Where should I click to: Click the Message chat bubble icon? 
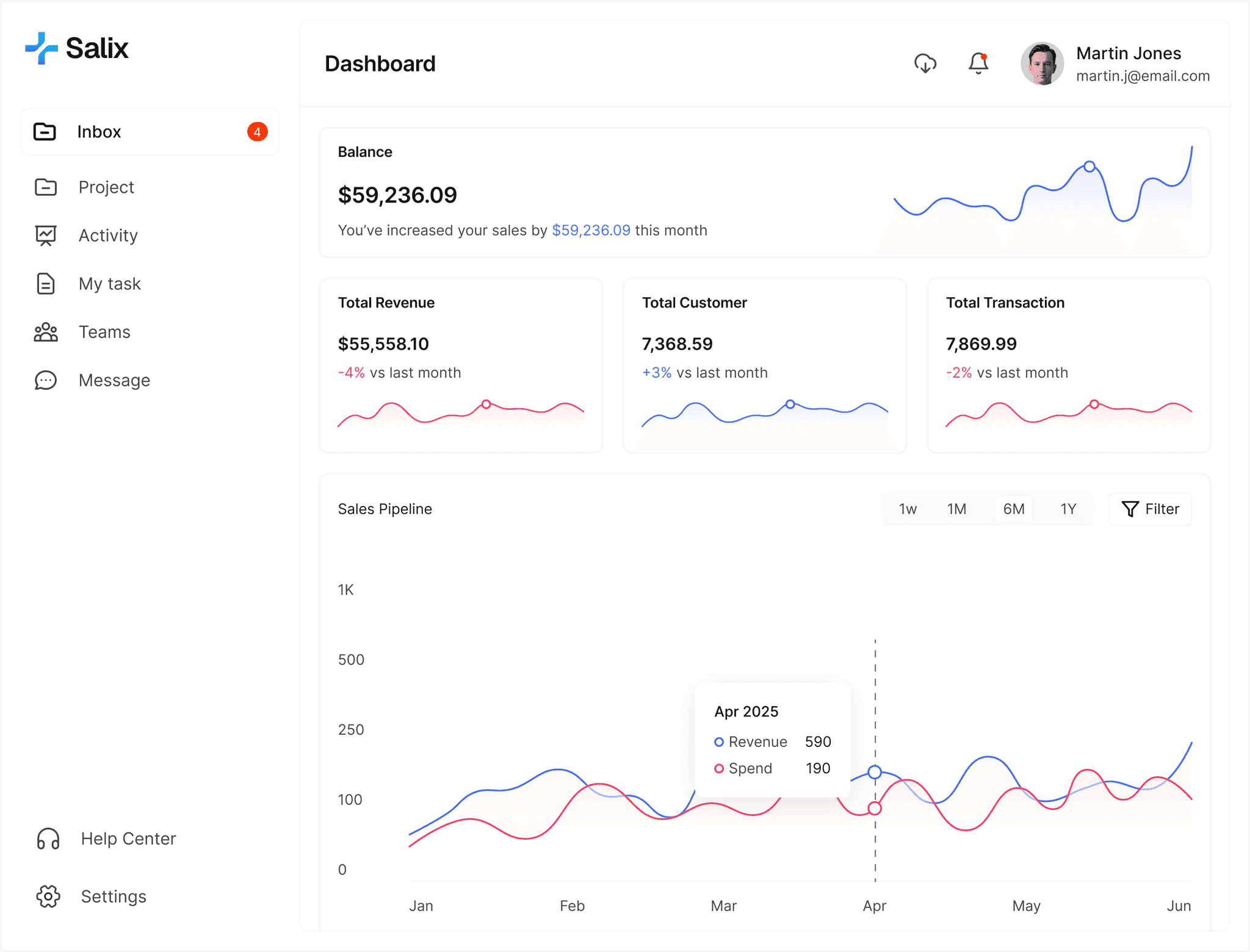tap(46, 380)
